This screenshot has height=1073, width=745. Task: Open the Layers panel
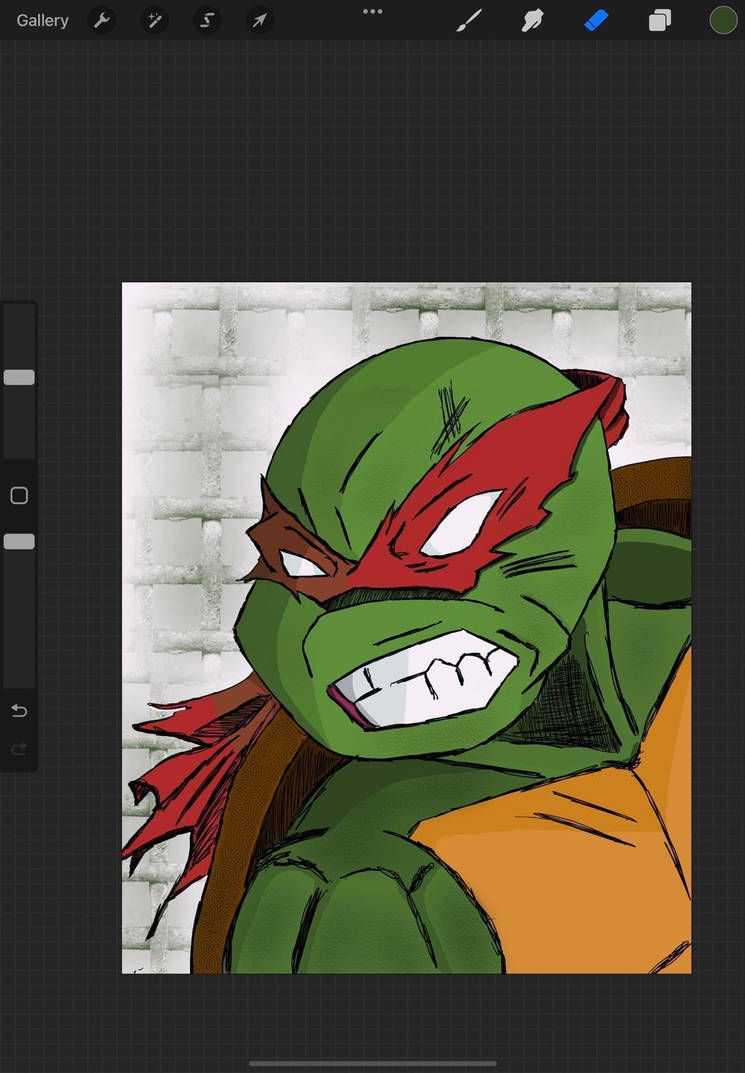(659, 21)
